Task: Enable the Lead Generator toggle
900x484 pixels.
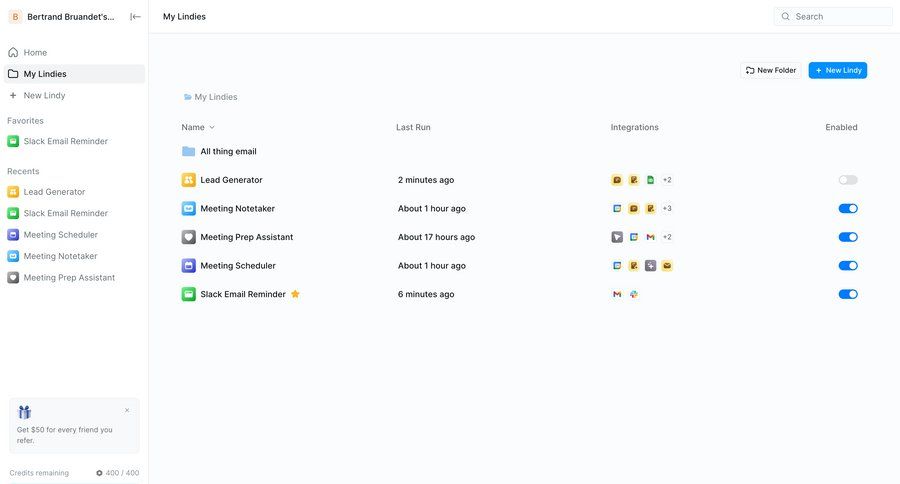Action: 848,180
